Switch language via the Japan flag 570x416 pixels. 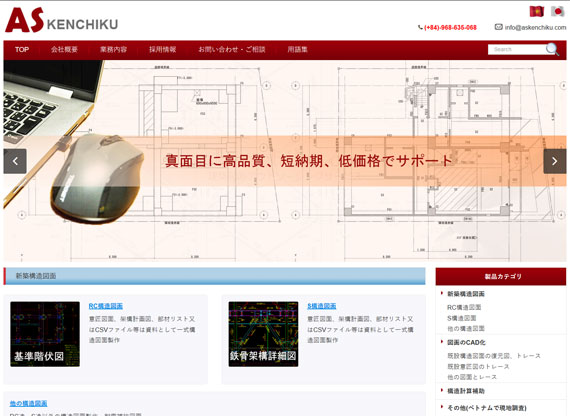[x=557, y=11]
